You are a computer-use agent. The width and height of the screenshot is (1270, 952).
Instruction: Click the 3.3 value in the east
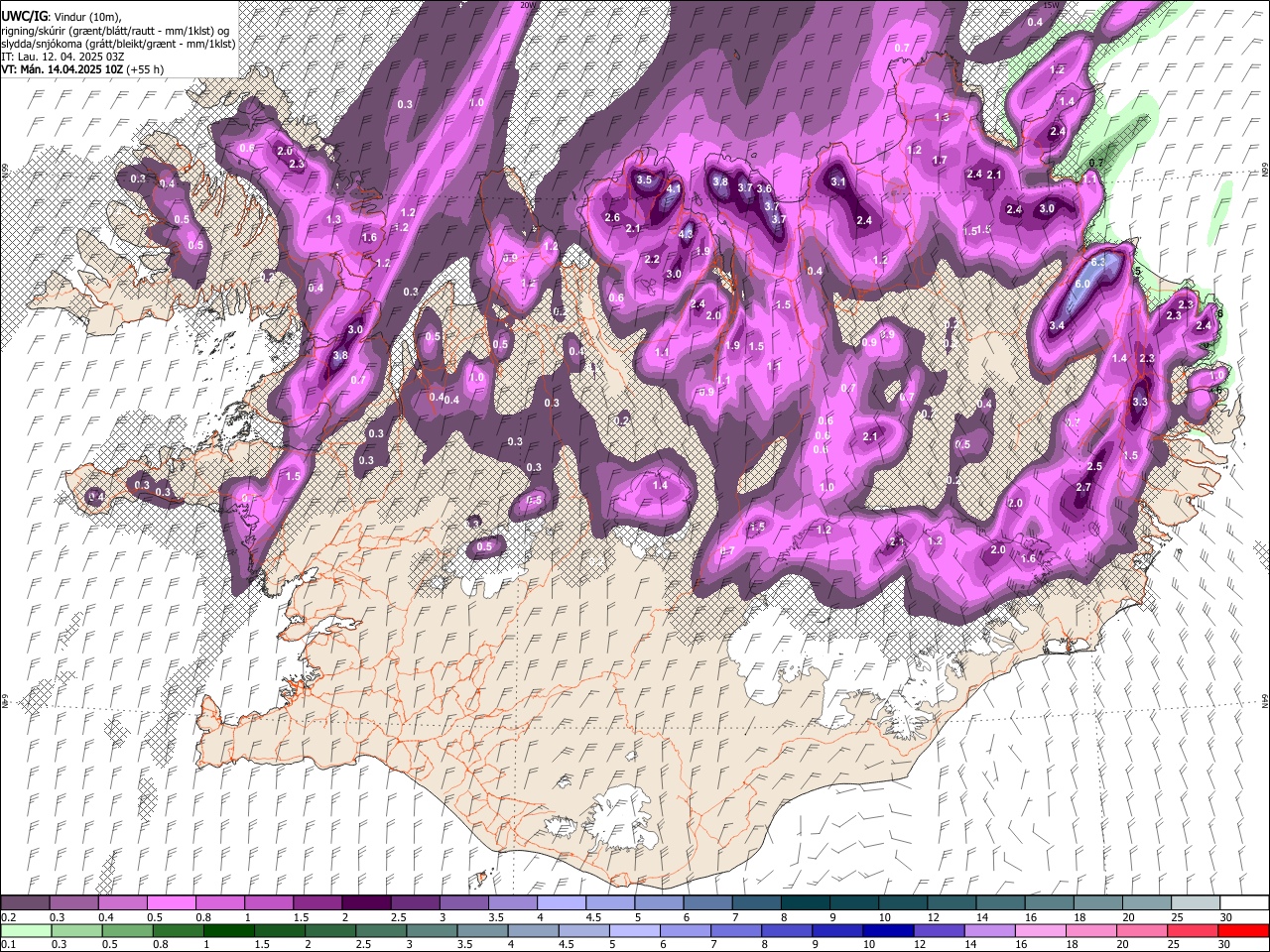pyautogui.click(x=1140, y=402)
